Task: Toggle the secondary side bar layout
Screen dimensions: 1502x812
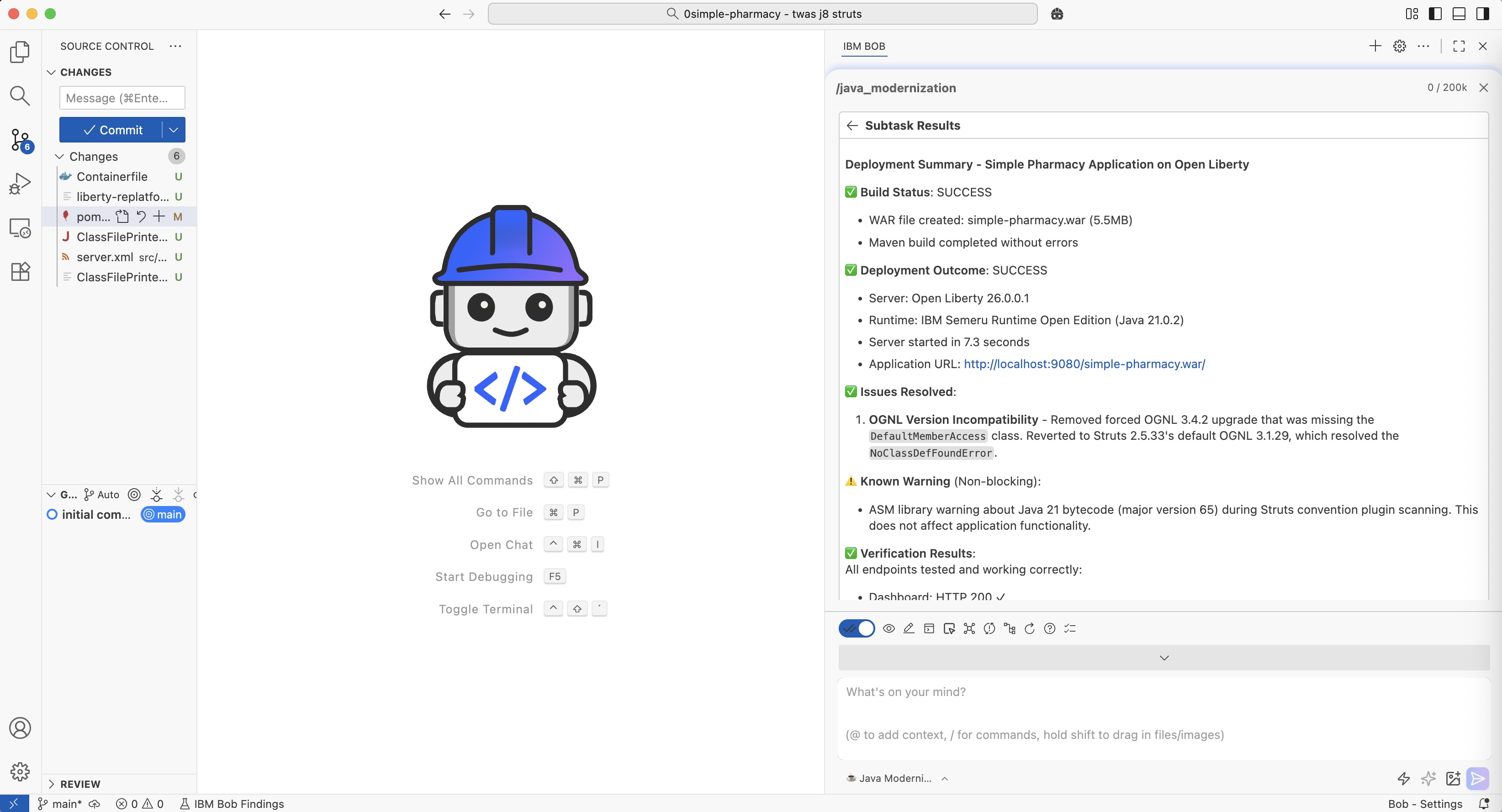Action: 1482,14
